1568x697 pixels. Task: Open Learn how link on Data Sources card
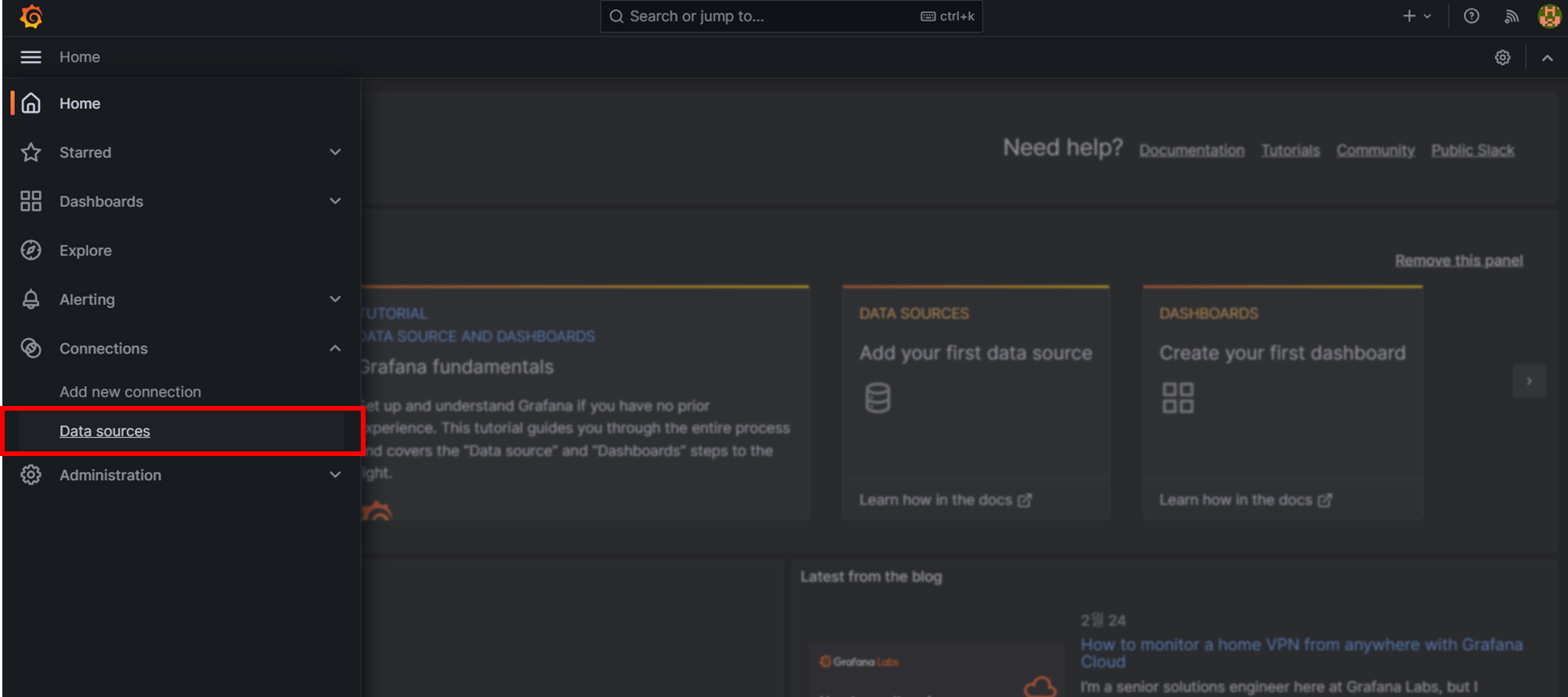click(x=945, y=500)
